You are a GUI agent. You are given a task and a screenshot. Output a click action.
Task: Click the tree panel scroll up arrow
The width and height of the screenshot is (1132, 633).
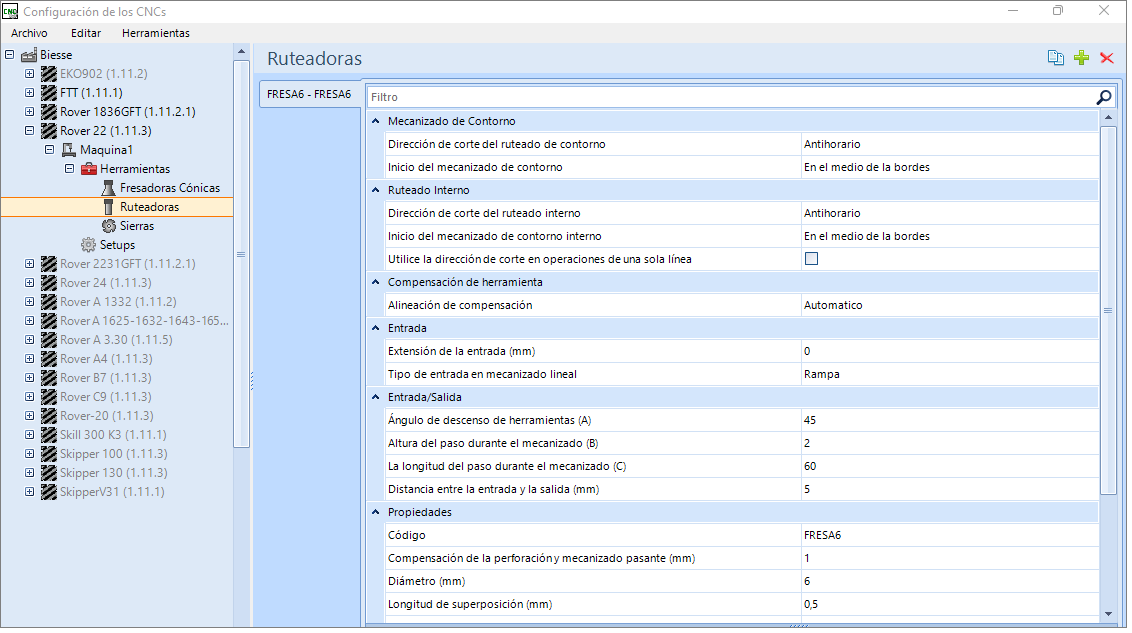tap(241, 51)
